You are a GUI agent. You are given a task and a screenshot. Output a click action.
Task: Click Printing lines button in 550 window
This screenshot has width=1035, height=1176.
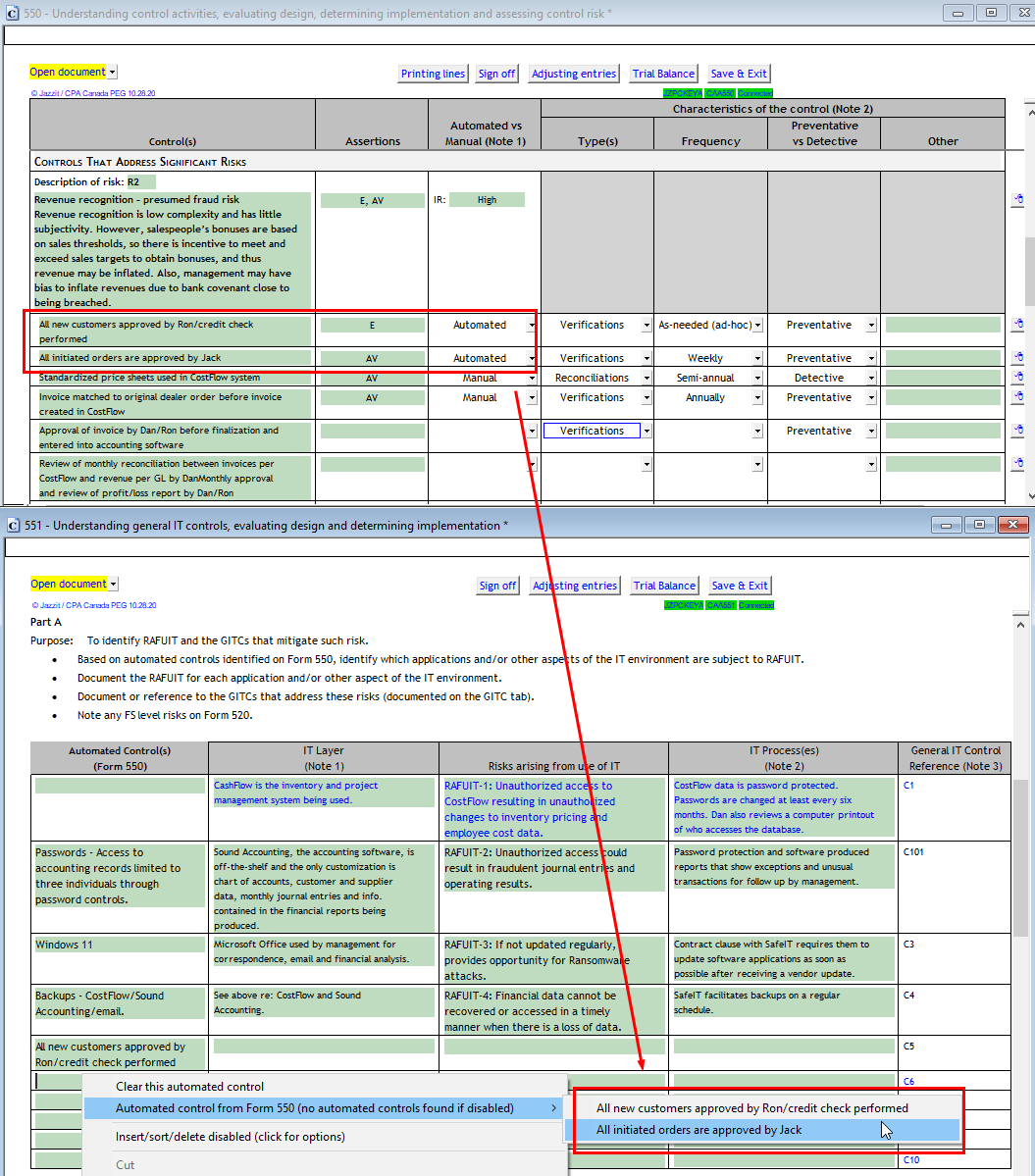(x=433, y=74)
